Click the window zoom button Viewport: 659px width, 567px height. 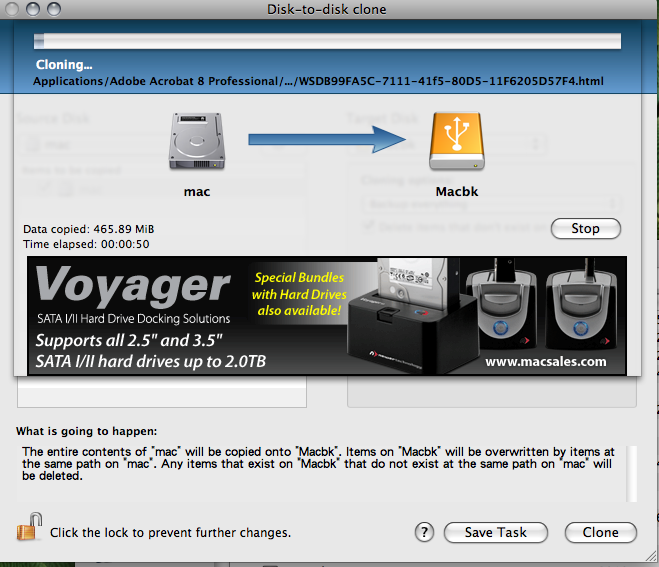tap(54, 9)
